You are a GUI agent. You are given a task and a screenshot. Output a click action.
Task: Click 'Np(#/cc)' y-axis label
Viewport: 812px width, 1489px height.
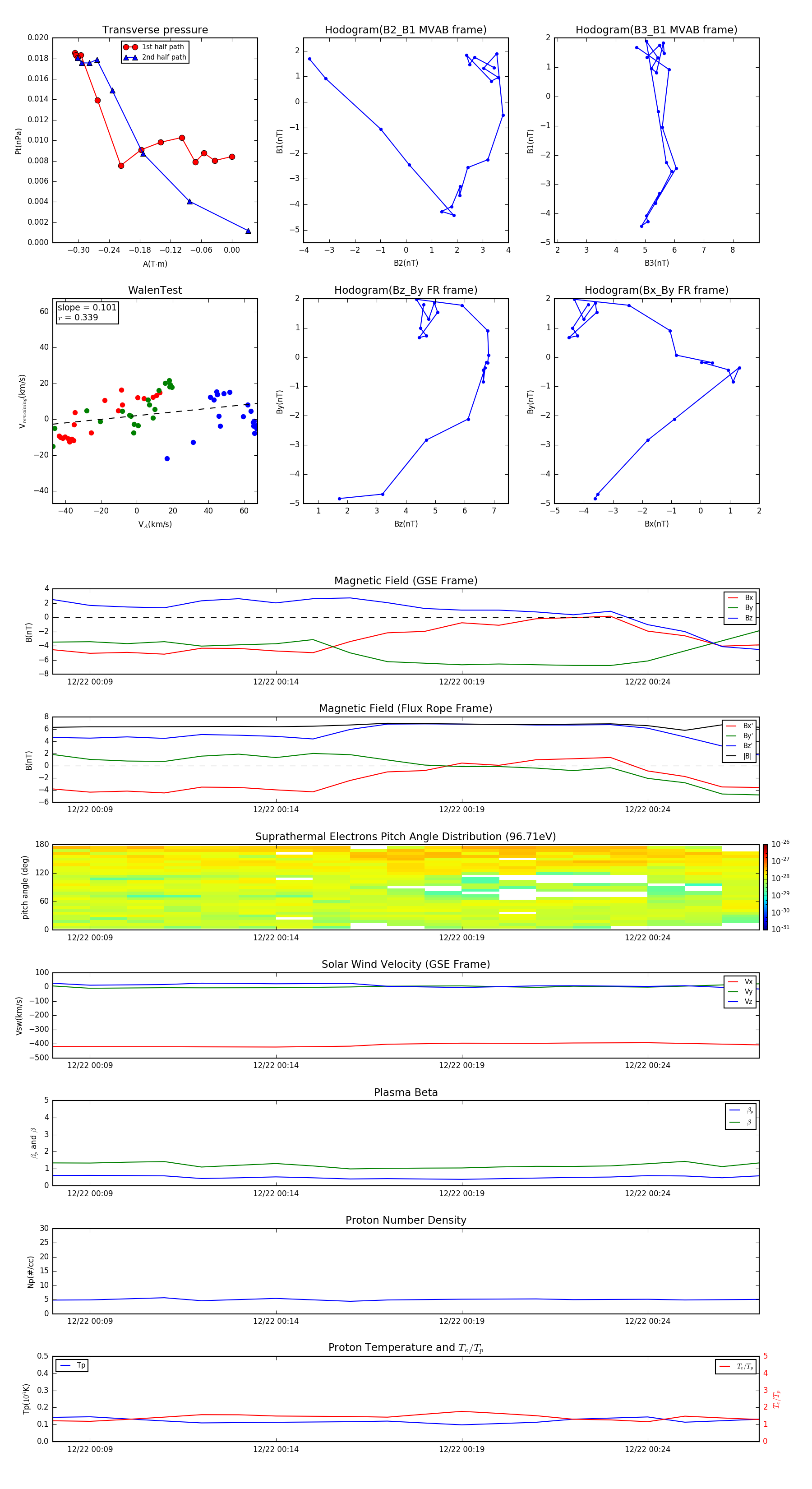click(x=31, y=1271)
